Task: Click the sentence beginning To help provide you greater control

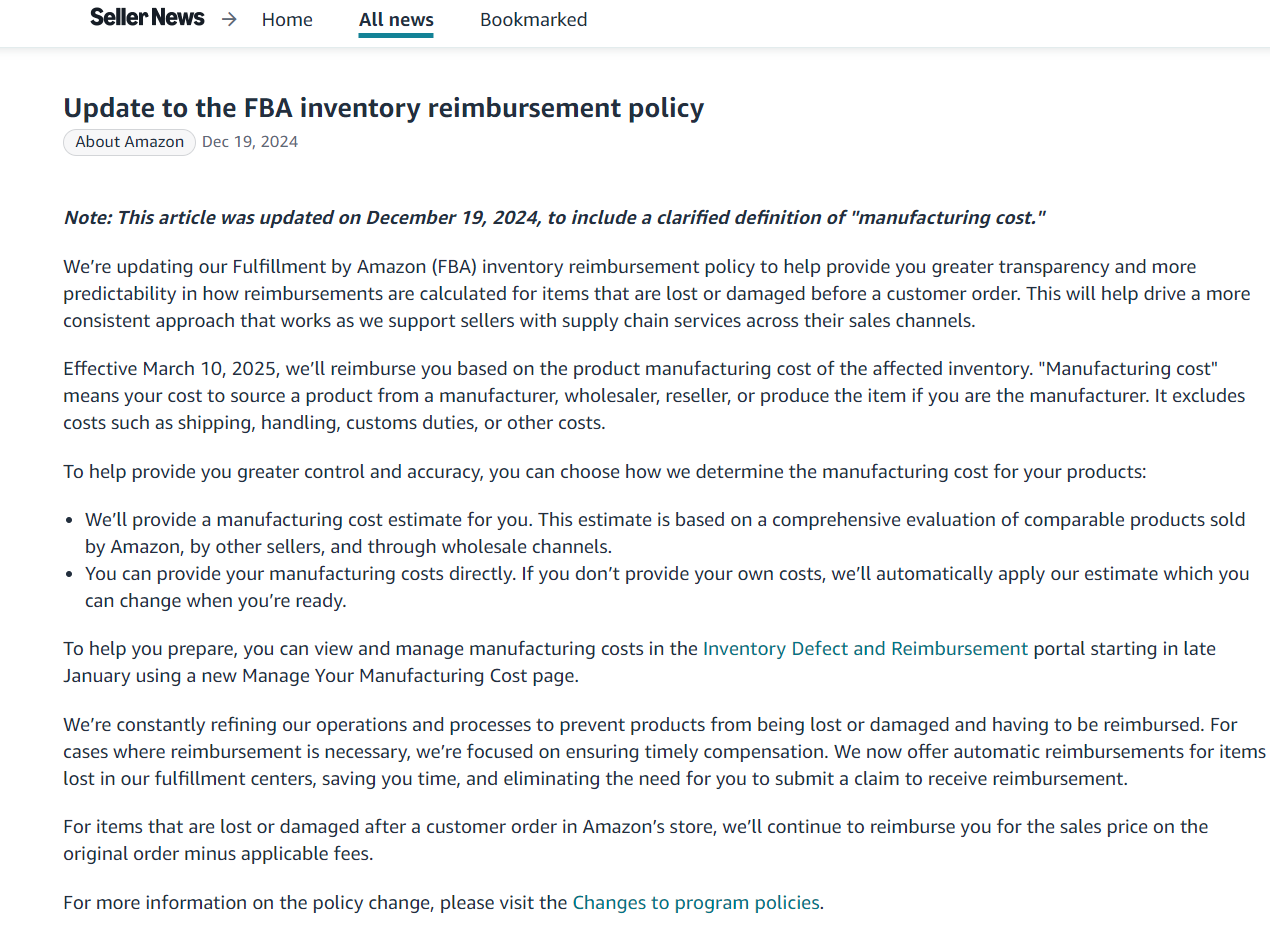Action: (605, 471)
